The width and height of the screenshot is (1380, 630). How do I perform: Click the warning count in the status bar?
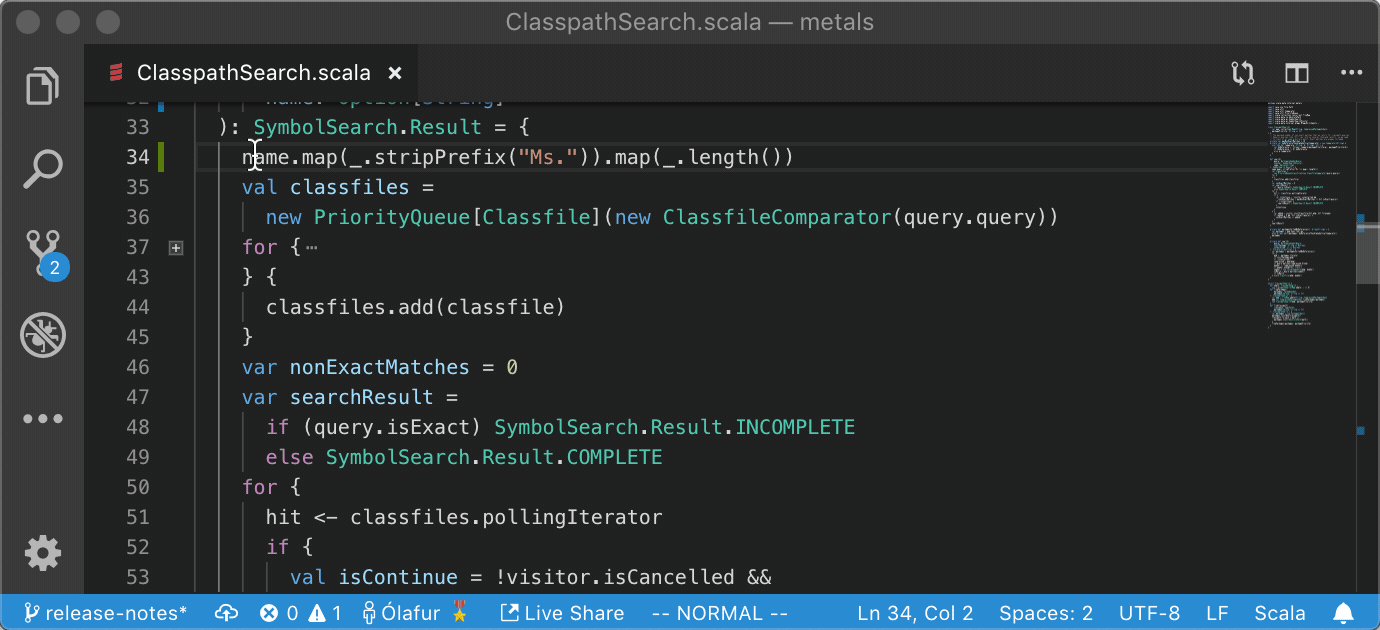click(325, 613)
